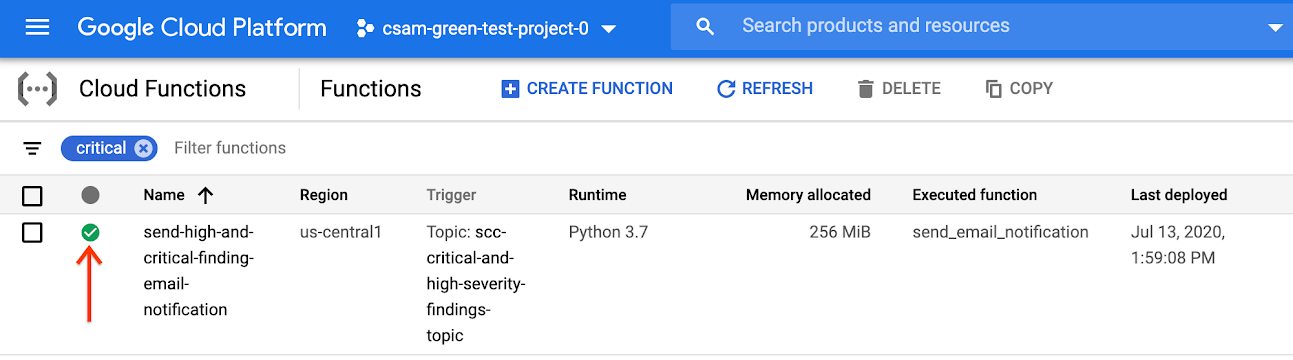Click the Region column header
Viewport: 1293px width, 360px height.
(324, 195)
